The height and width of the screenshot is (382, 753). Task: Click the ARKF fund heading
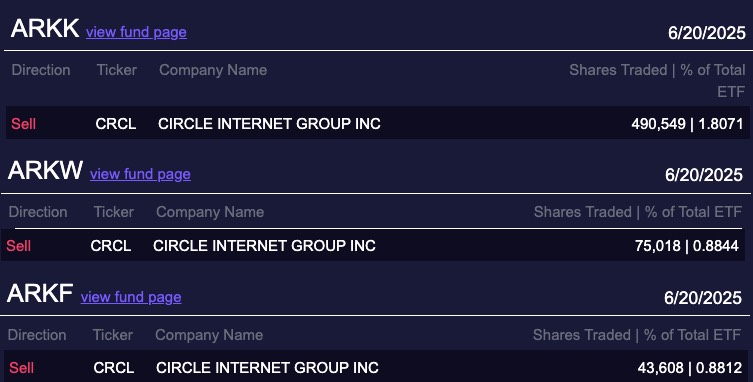pos(40,293)
